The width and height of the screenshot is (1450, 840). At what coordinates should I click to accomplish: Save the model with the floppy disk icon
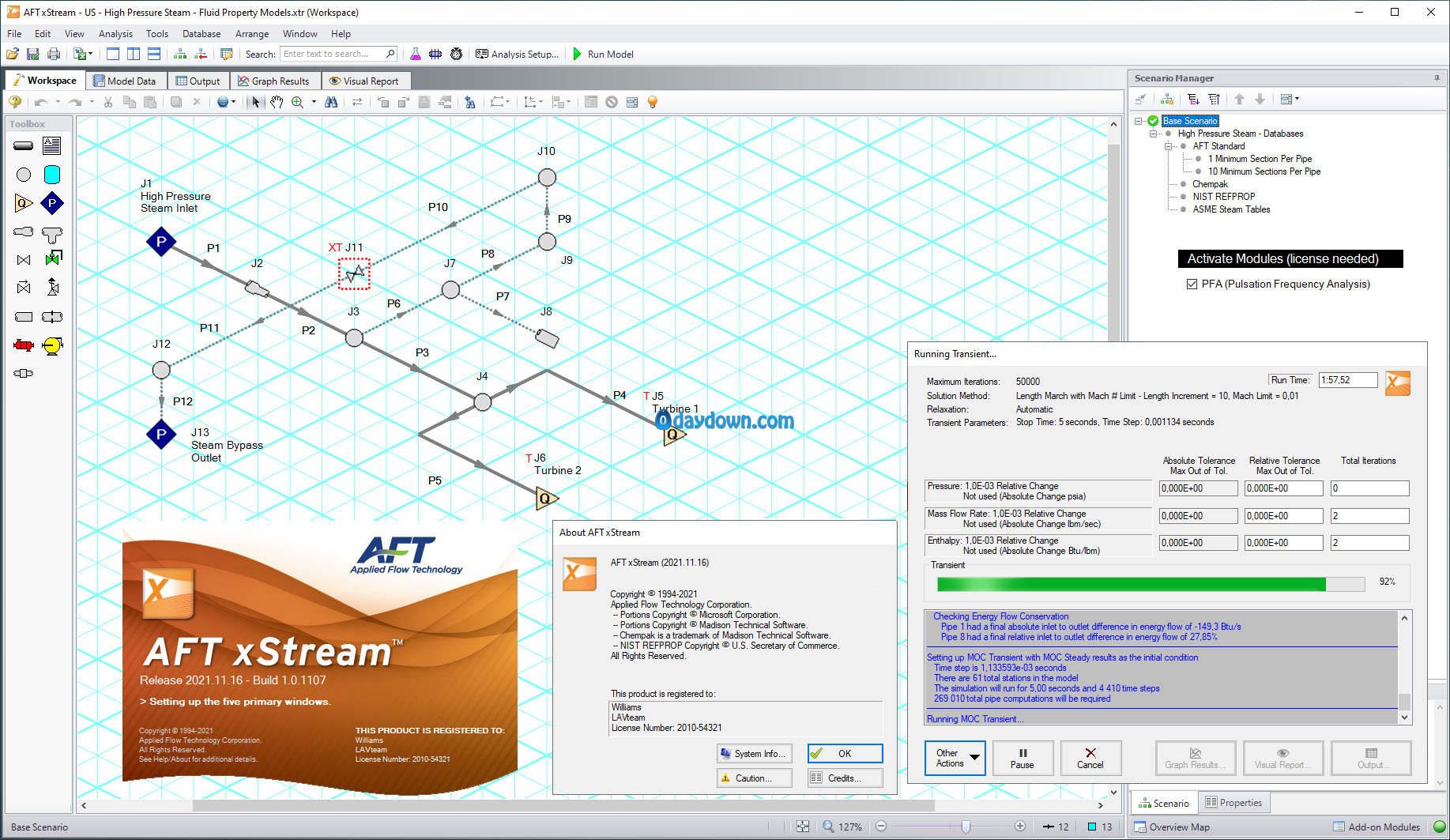[33, 54]
